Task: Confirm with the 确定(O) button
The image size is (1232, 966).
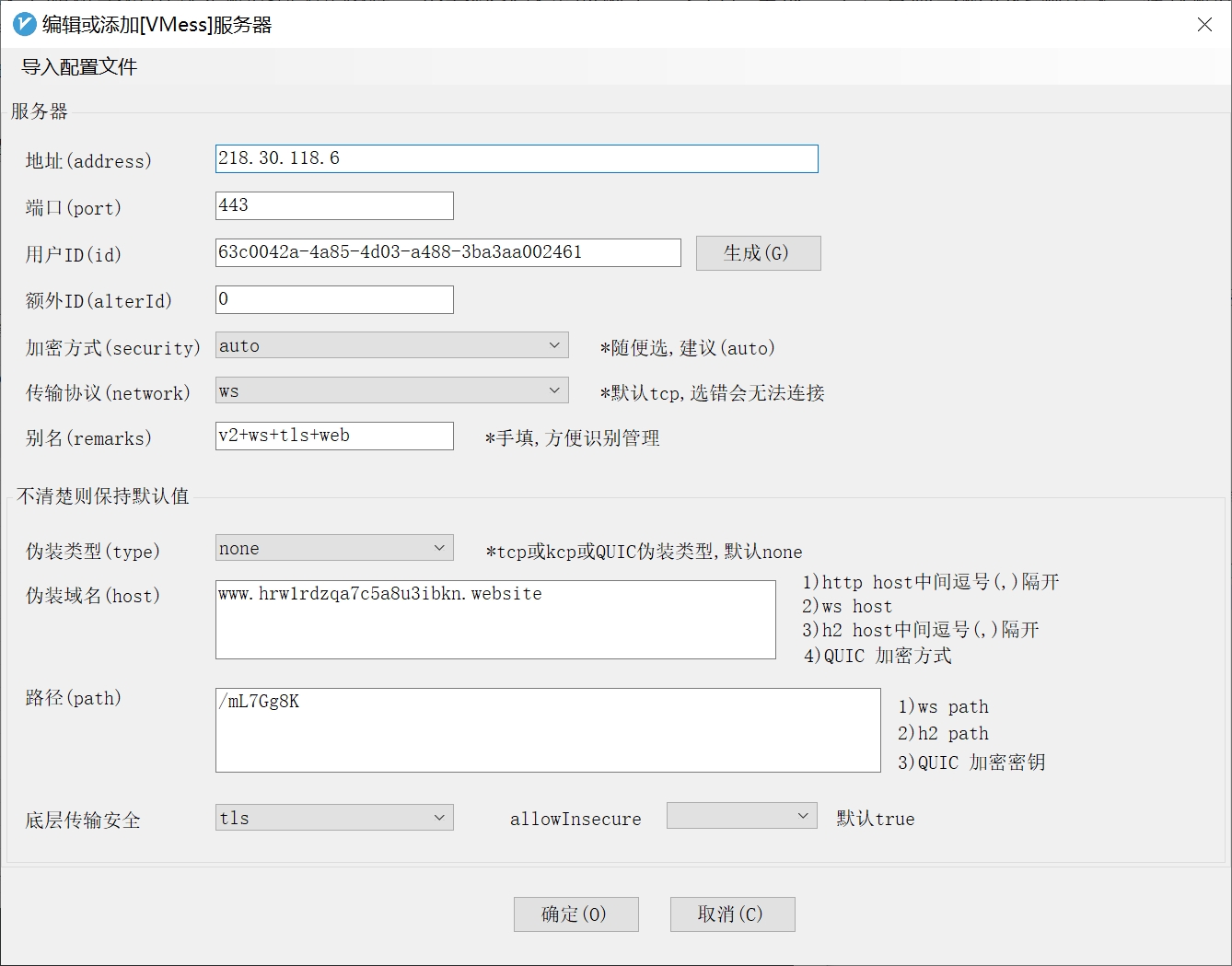Action: [575, 914]
